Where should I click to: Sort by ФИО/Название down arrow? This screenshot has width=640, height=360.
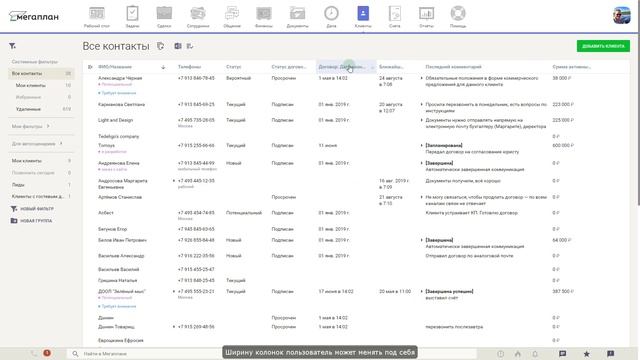163,67
